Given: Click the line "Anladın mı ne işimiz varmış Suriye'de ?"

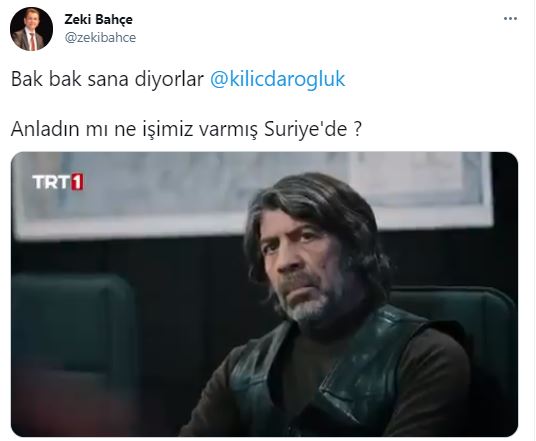Looking at the screenshot, I should click(186, 129).
